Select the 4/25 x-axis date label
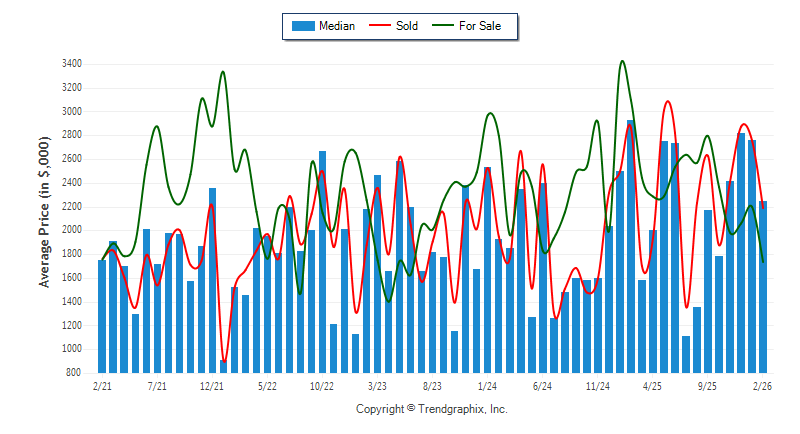This screenshot has height=434, width=800. (652, 385)
